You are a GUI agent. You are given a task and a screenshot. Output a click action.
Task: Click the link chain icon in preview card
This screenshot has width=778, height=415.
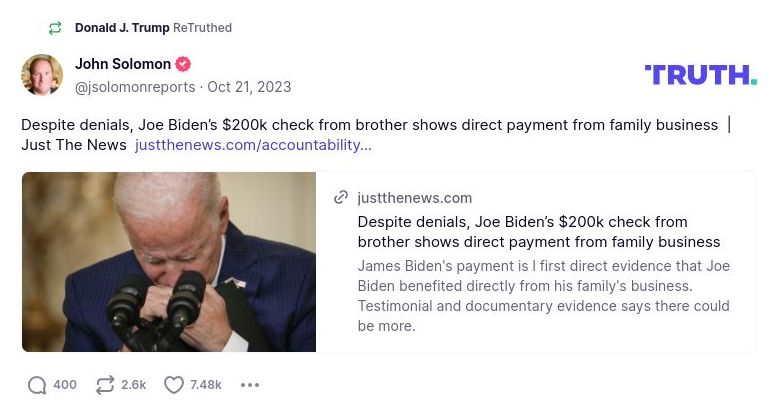[341, 198]
